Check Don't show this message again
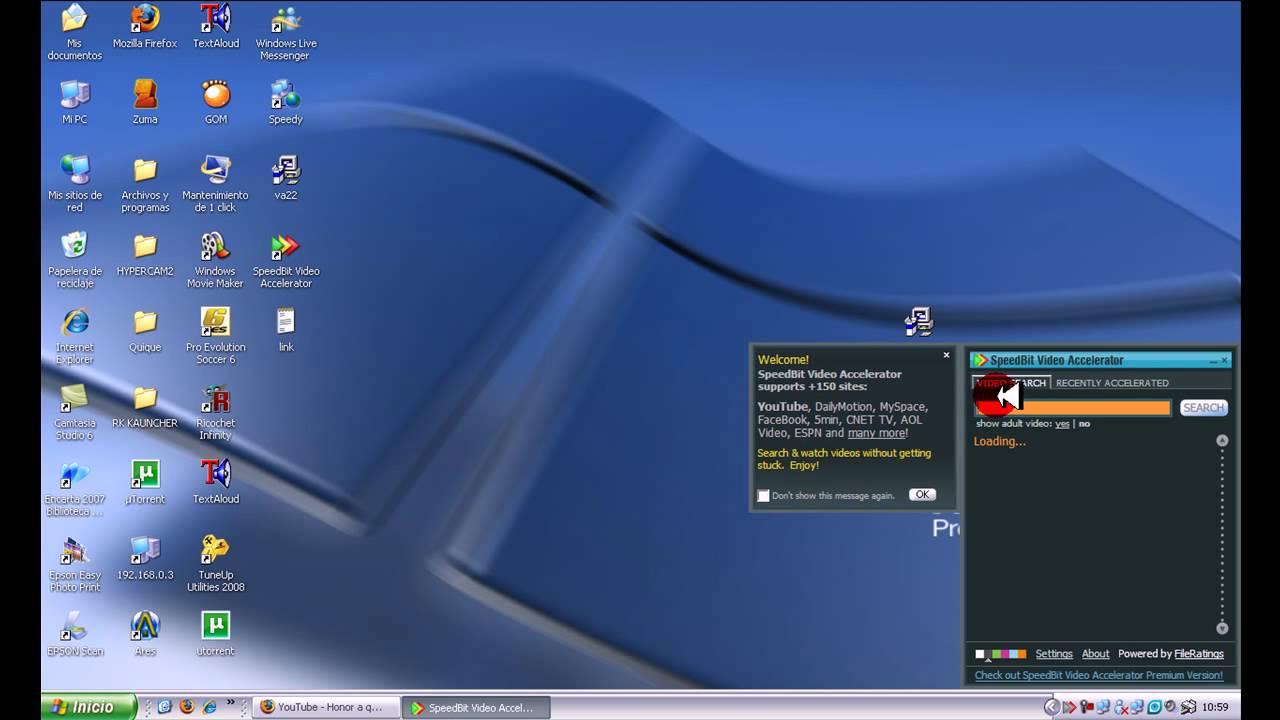1280x720 pixels. tap(764, 495)
